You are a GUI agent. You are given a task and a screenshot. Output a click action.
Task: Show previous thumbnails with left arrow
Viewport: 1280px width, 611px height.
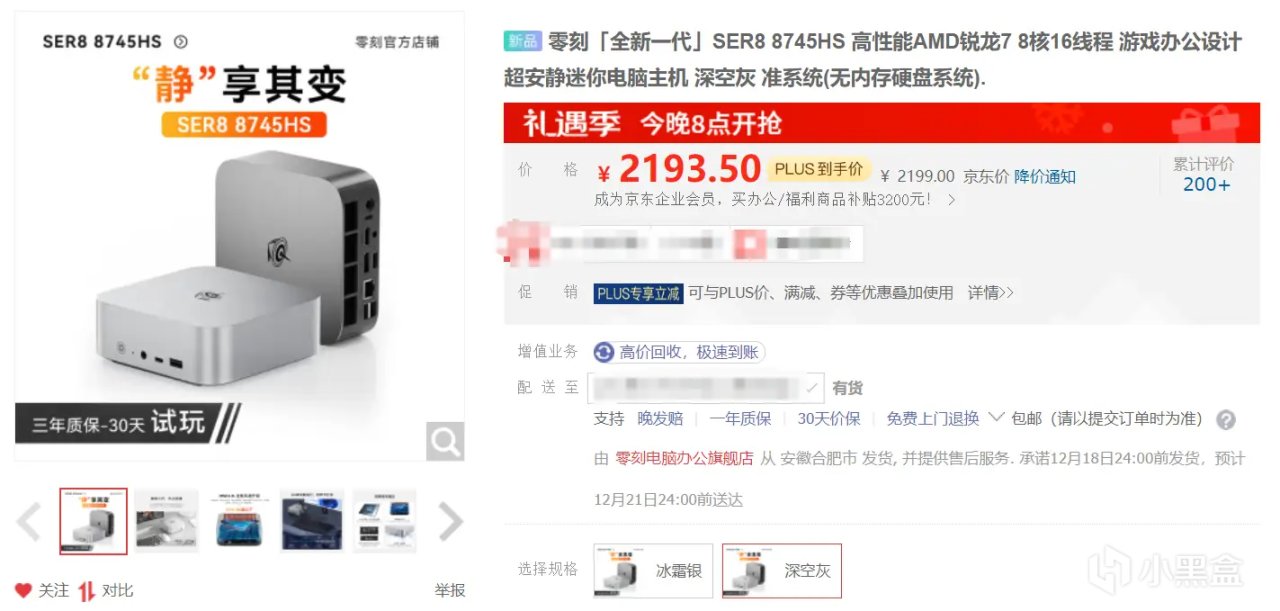(30, 521)
